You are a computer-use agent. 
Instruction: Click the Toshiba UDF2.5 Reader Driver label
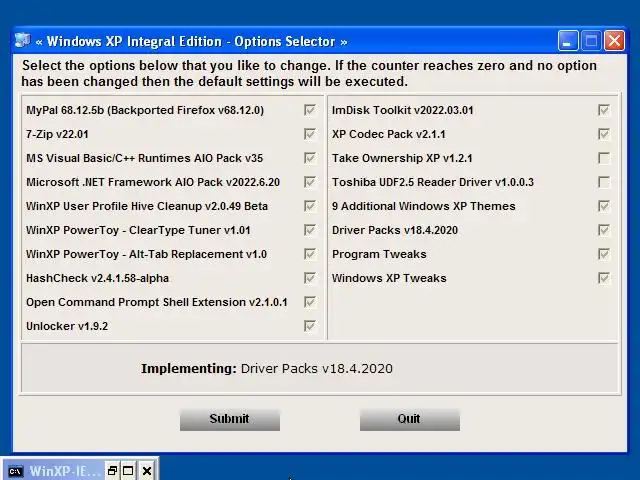click(433, 182)
